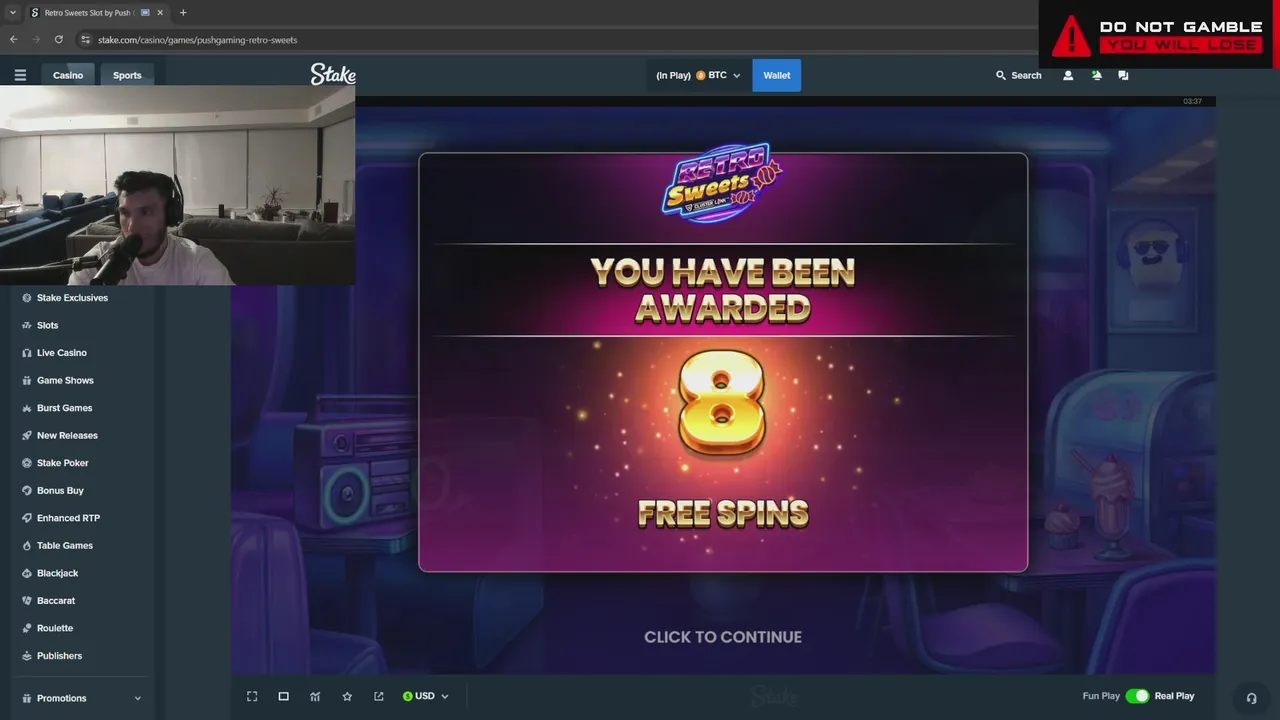The height and width of the screenshot is (720, 1280).
Task: Add game to favourites star icon
Action: tap(347, 696)
